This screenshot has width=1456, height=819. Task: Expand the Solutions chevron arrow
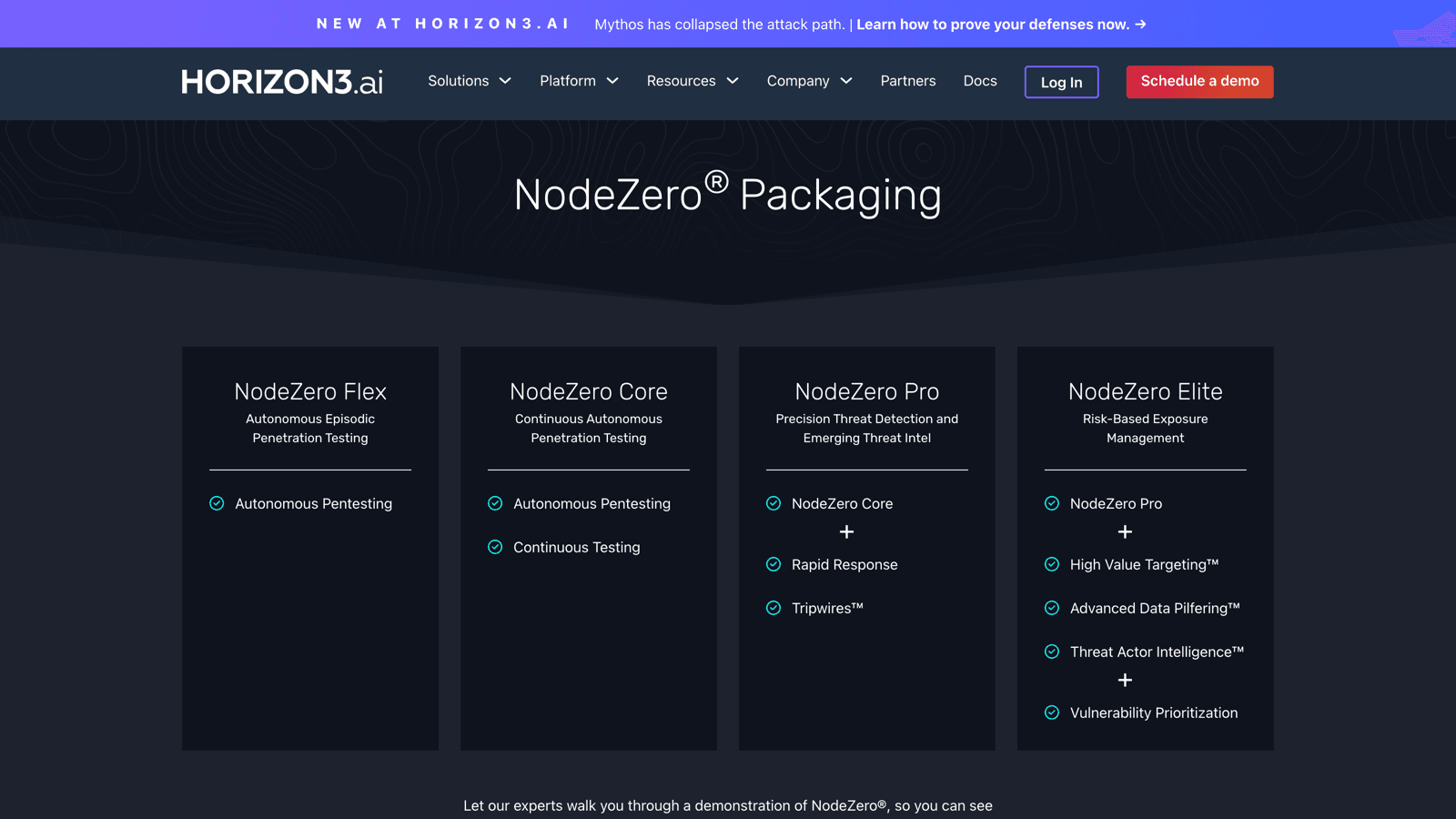tap(505, 81)
